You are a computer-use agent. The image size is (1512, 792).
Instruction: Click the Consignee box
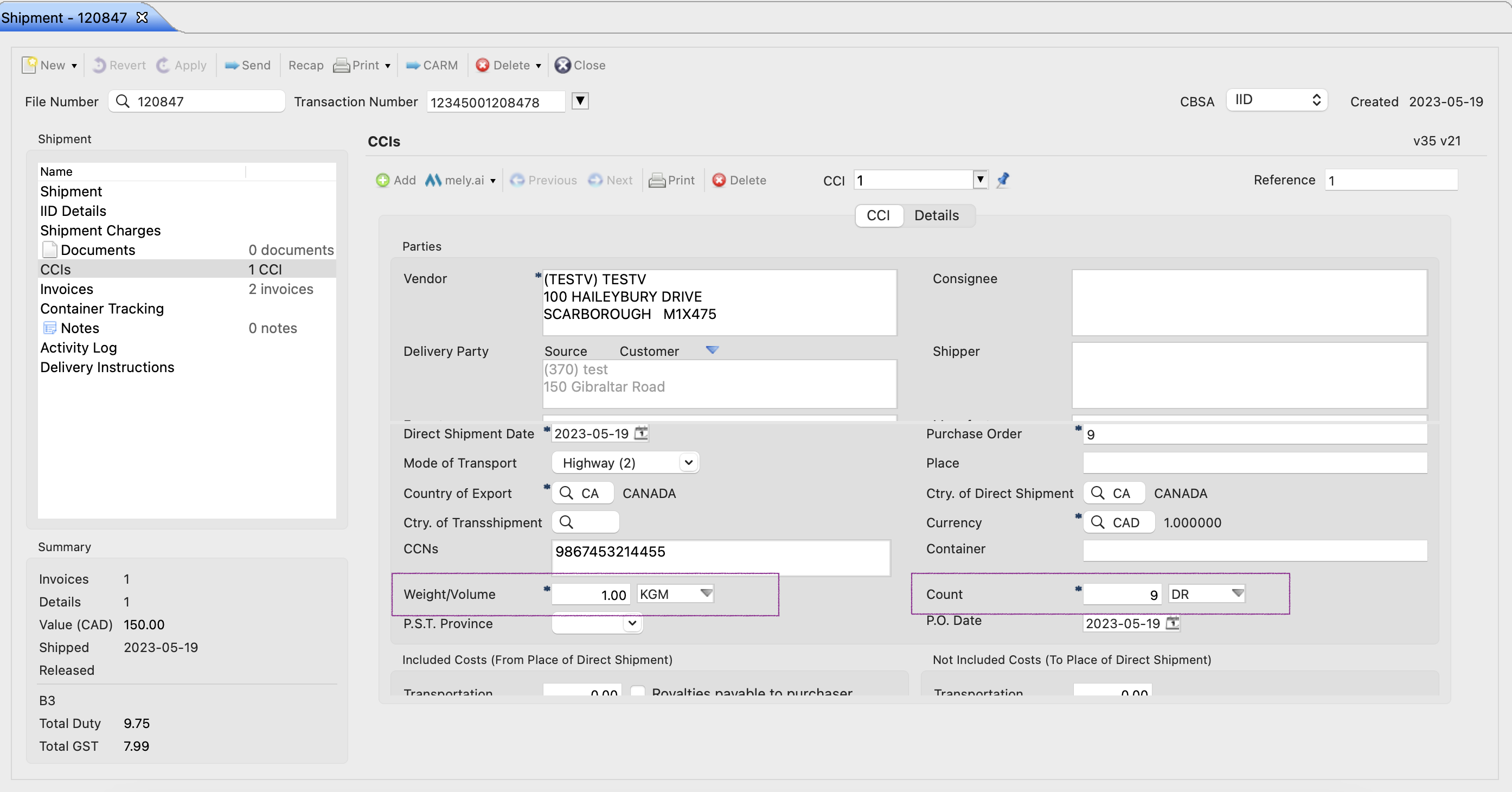pyautogui.click(x=1250, y=302)
